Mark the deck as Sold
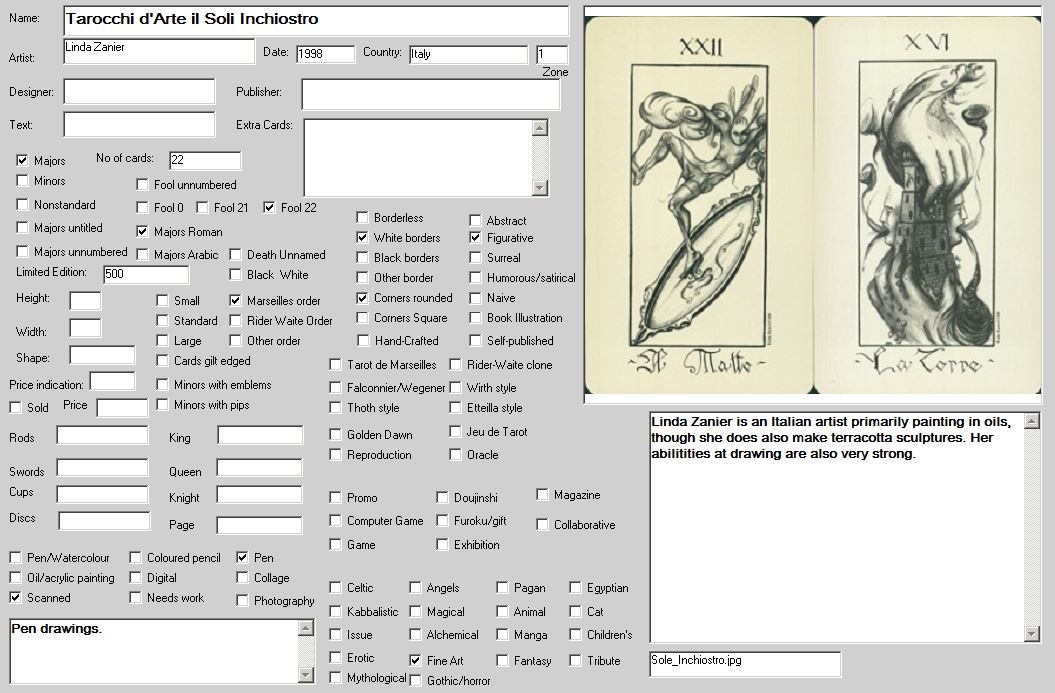 (x=16, y=408)
